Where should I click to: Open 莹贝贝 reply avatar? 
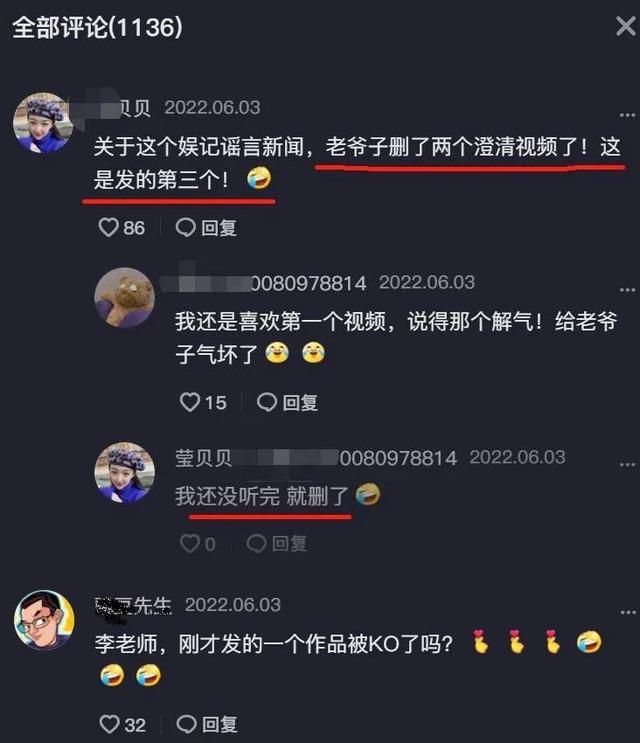pos(125,472)
